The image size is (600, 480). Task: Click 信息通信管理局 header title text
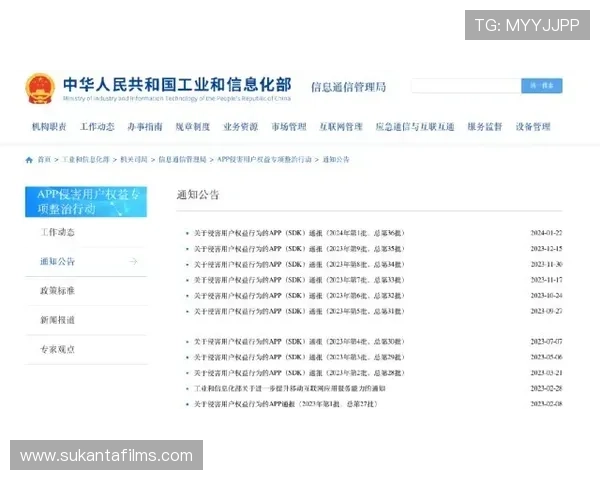(x=348, y=87)
